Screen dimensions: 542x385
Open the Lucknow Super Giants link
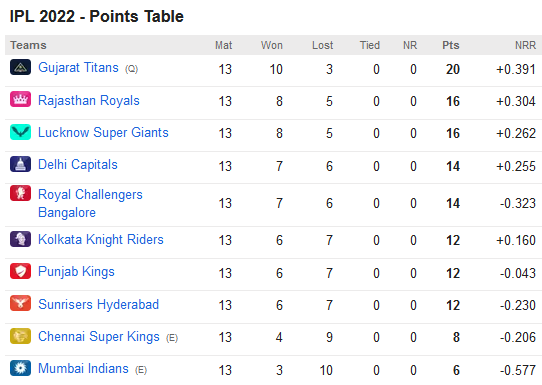click(x=103, y=133)
